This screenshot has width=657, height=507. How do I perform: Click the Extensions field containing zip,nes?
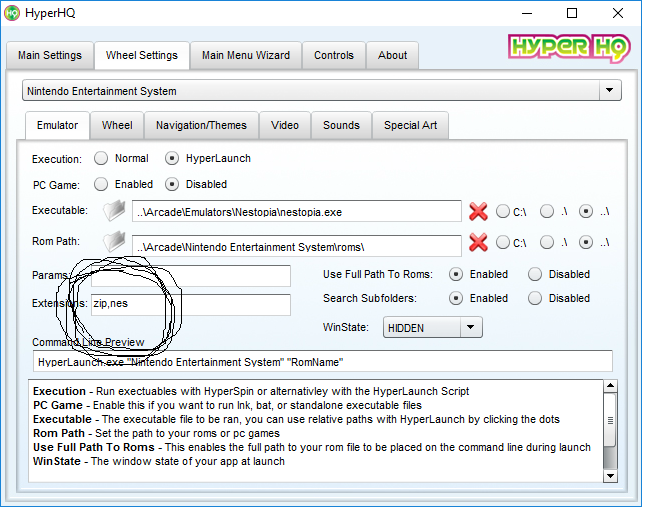[x=190, y=304]
